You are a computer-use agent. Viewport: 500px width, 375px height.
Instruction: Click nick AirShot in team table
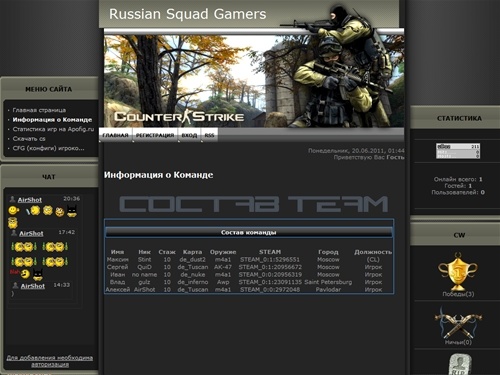(x=144, y=290)
